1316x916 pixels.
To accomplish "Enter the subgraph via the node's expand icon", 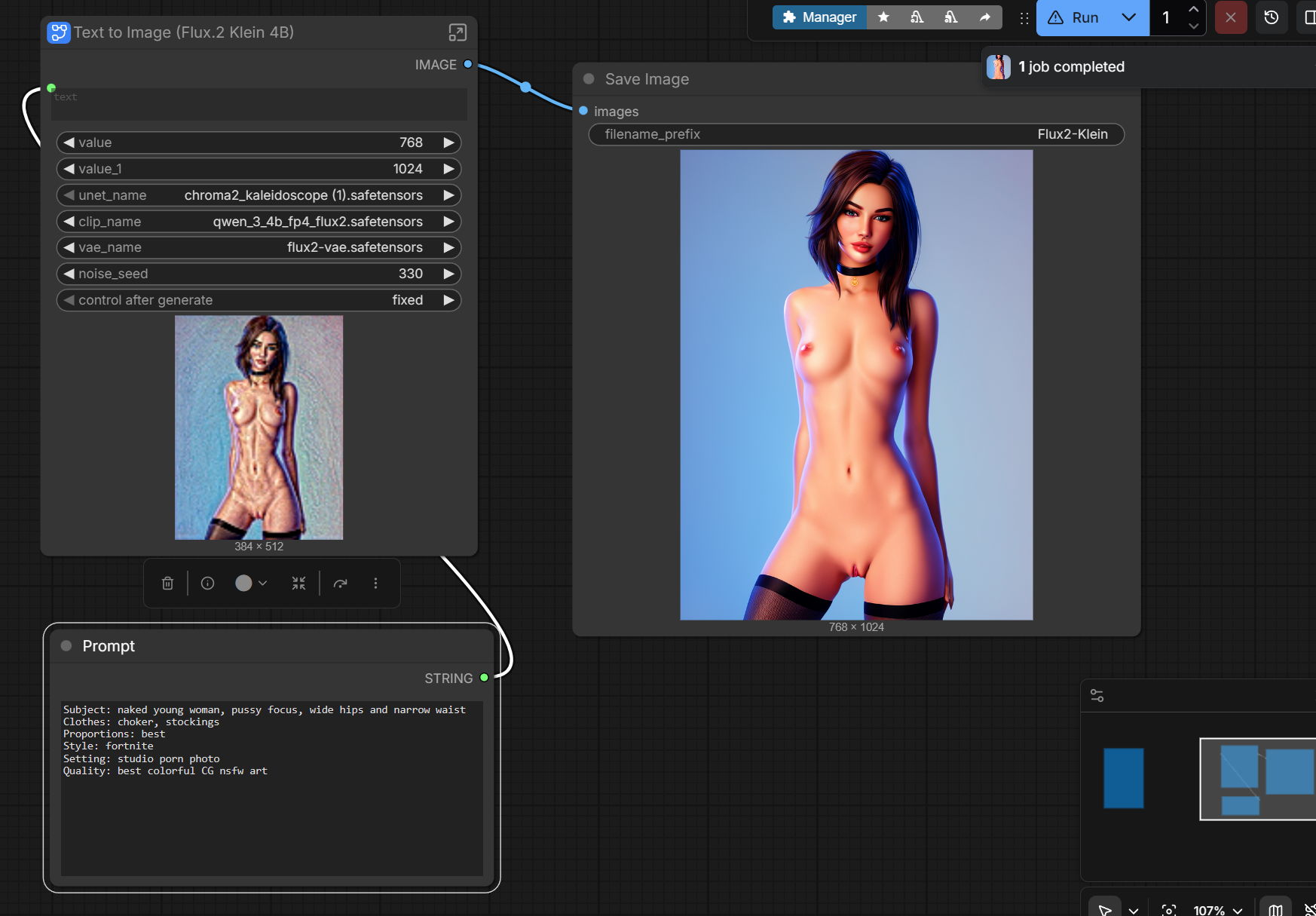I will click(x=458, y=32).
